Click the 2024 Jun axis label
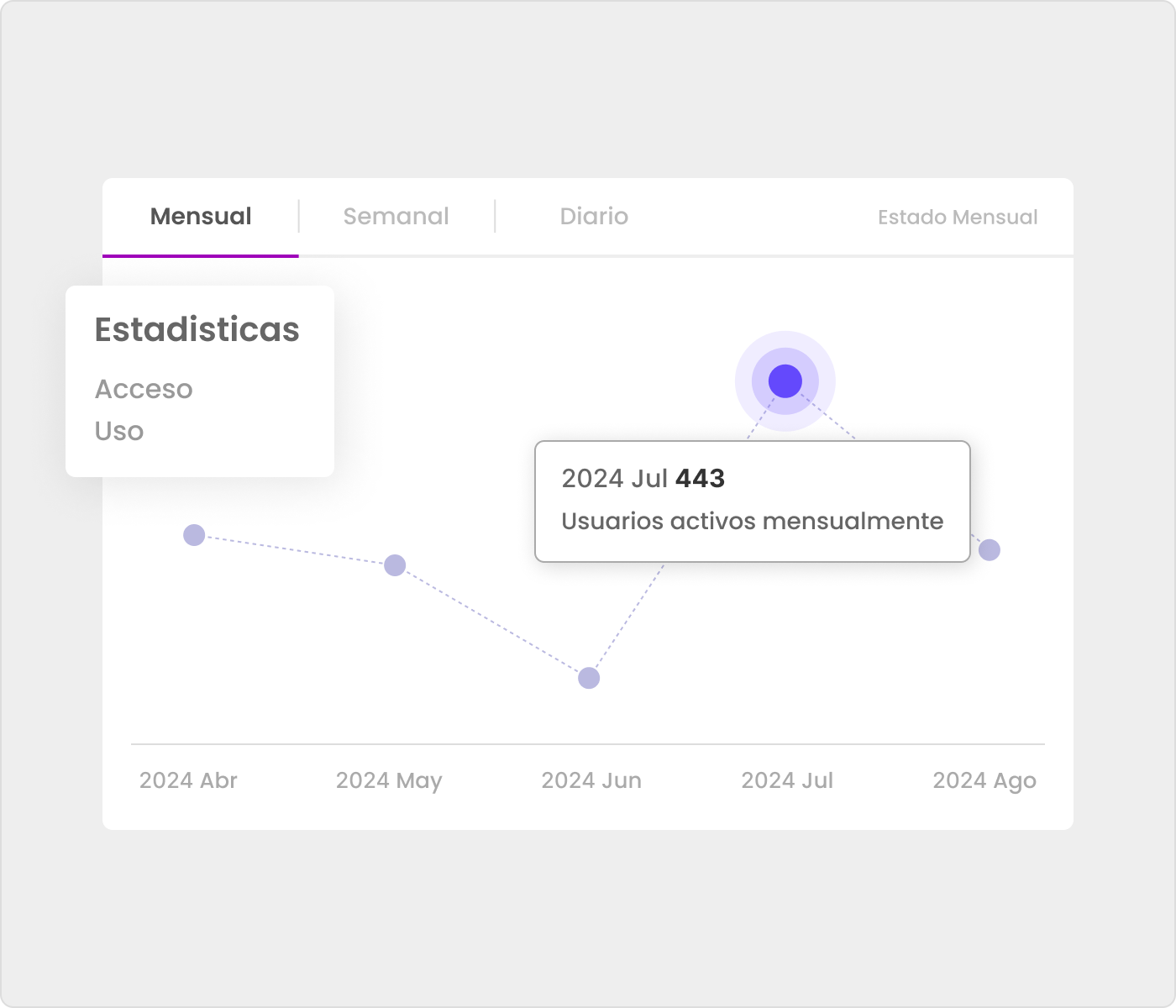 591,780
